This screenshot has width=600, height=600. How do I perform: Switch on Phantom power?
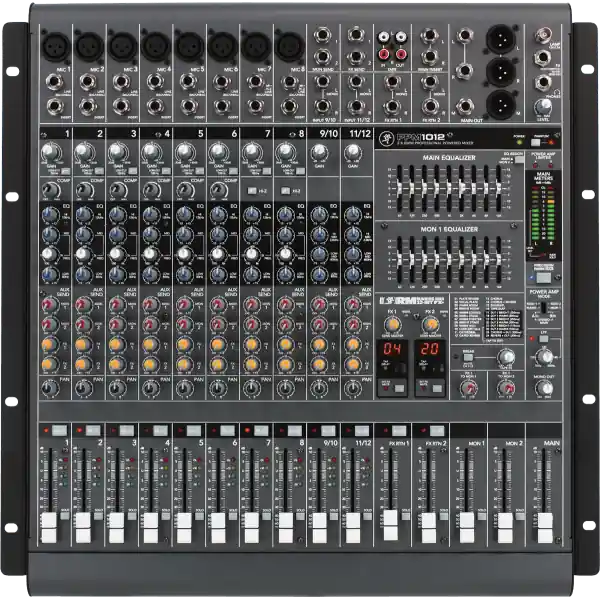(536, 142)
